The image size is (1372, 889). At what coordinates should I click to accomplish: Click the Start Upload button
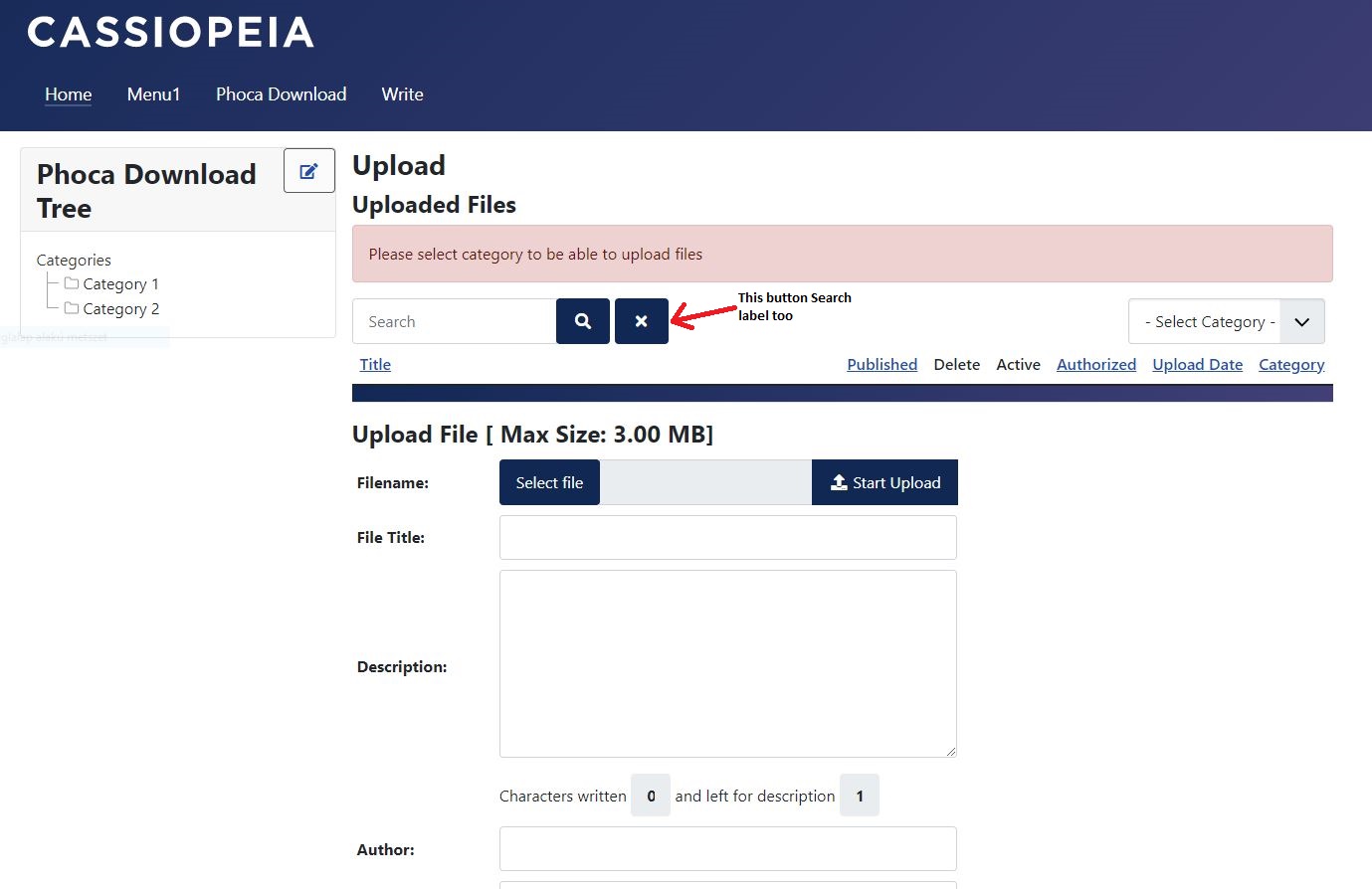pos(884,482)
